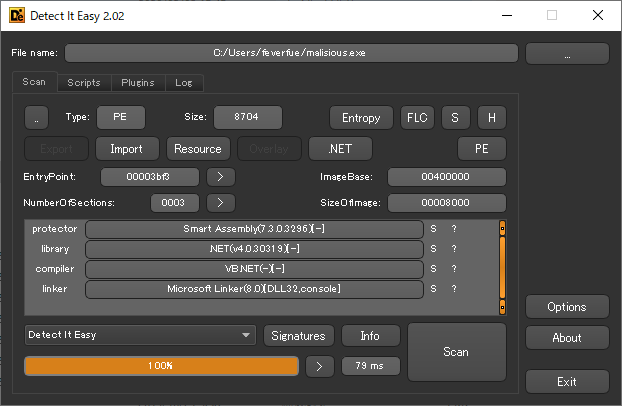Click the PE type button

click(x=121, y=117)
